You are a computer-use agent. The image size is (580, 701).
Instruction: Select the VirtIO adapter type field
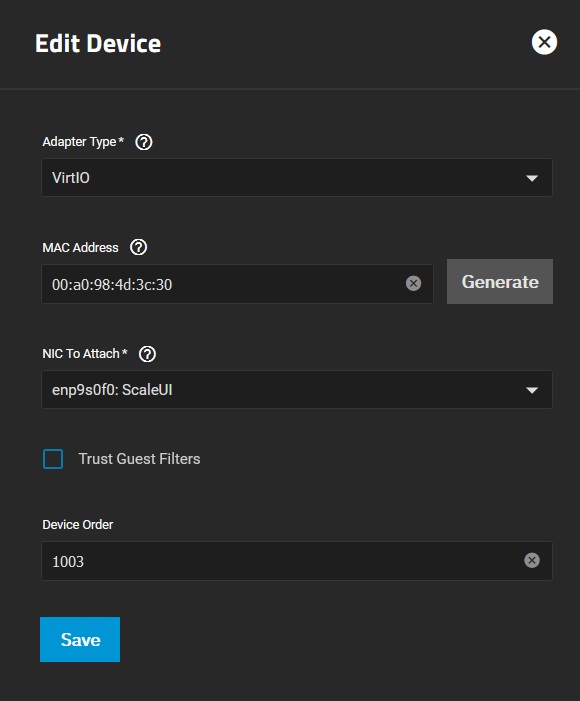[297, 177]
